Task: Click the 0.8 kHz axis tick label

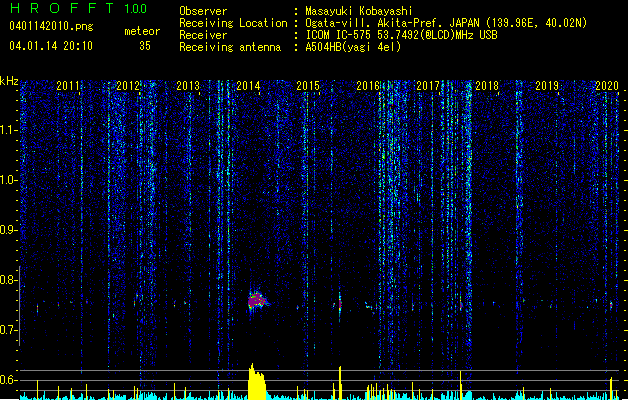Action: point(8,280)
